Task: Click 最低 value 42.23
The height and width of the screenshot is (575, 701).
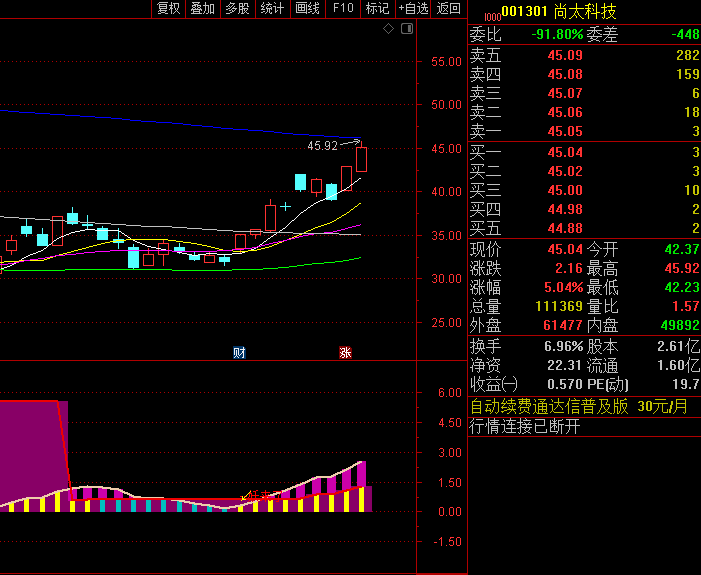Action: click(682, 287)
